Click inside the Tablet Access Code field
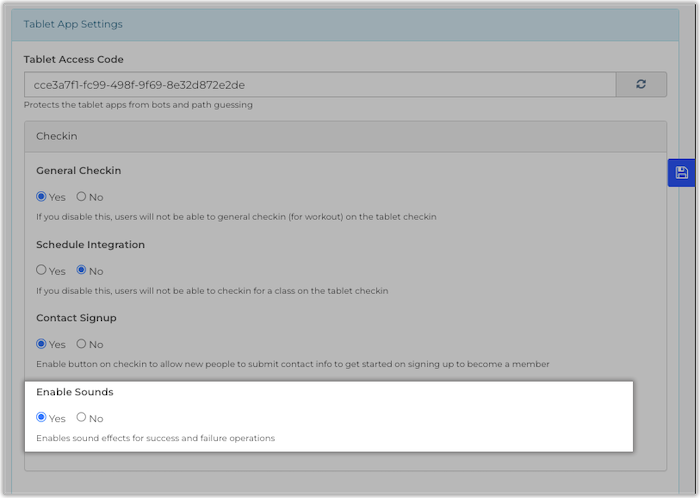The image size is (700, 498). pyautogui.click(x=320, y=85)
